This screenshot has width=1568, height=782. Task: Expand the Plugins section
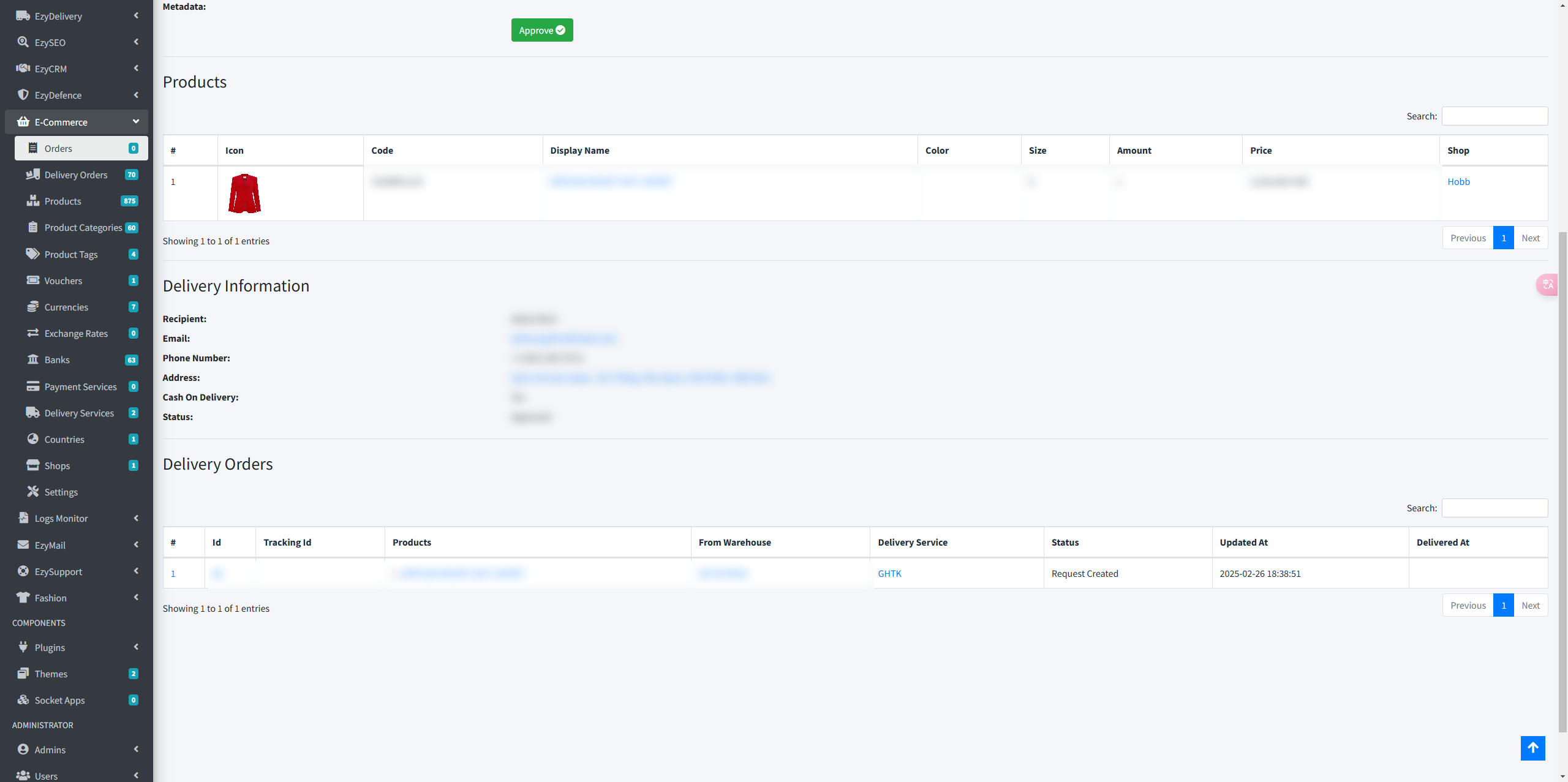(x=135, y=647)
